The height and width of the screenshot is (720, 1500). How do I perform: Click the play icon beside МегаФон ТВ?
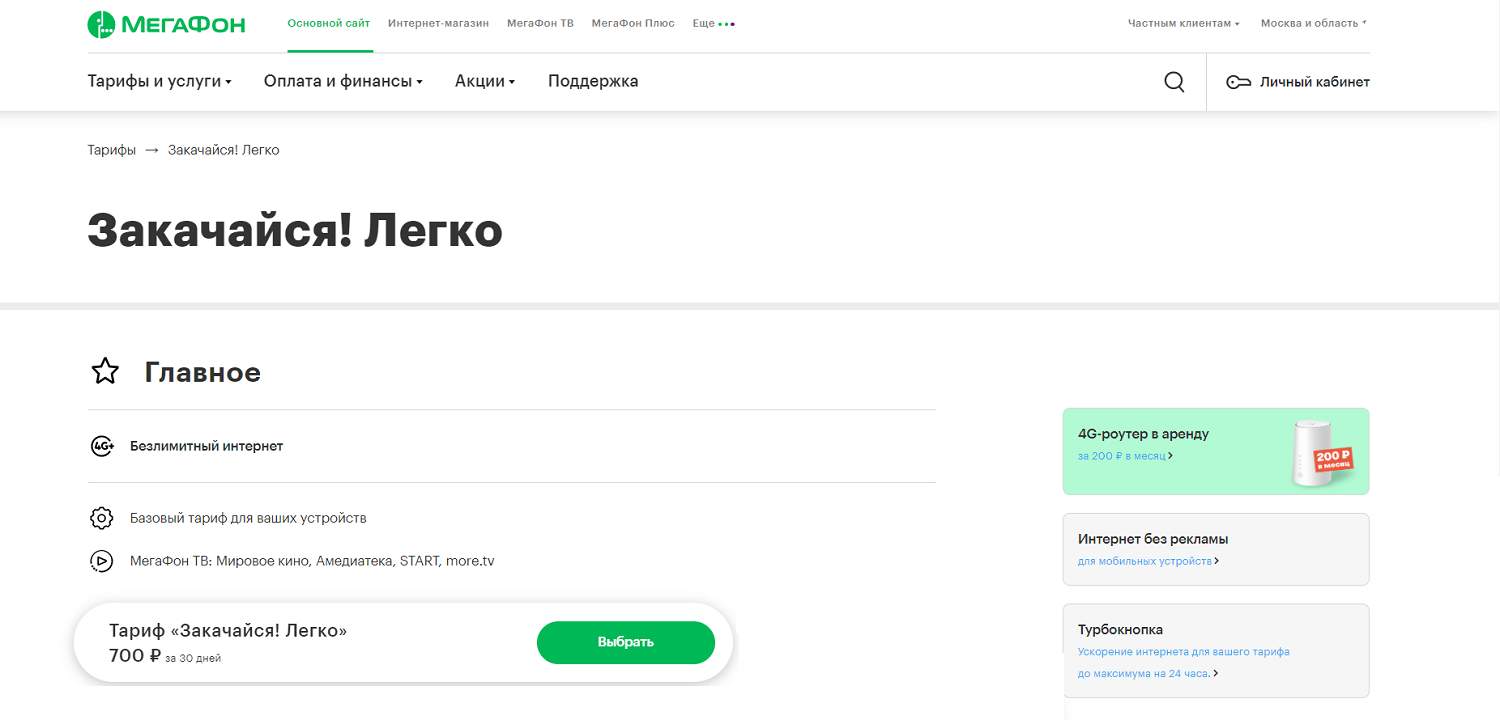tap(101, 561)
